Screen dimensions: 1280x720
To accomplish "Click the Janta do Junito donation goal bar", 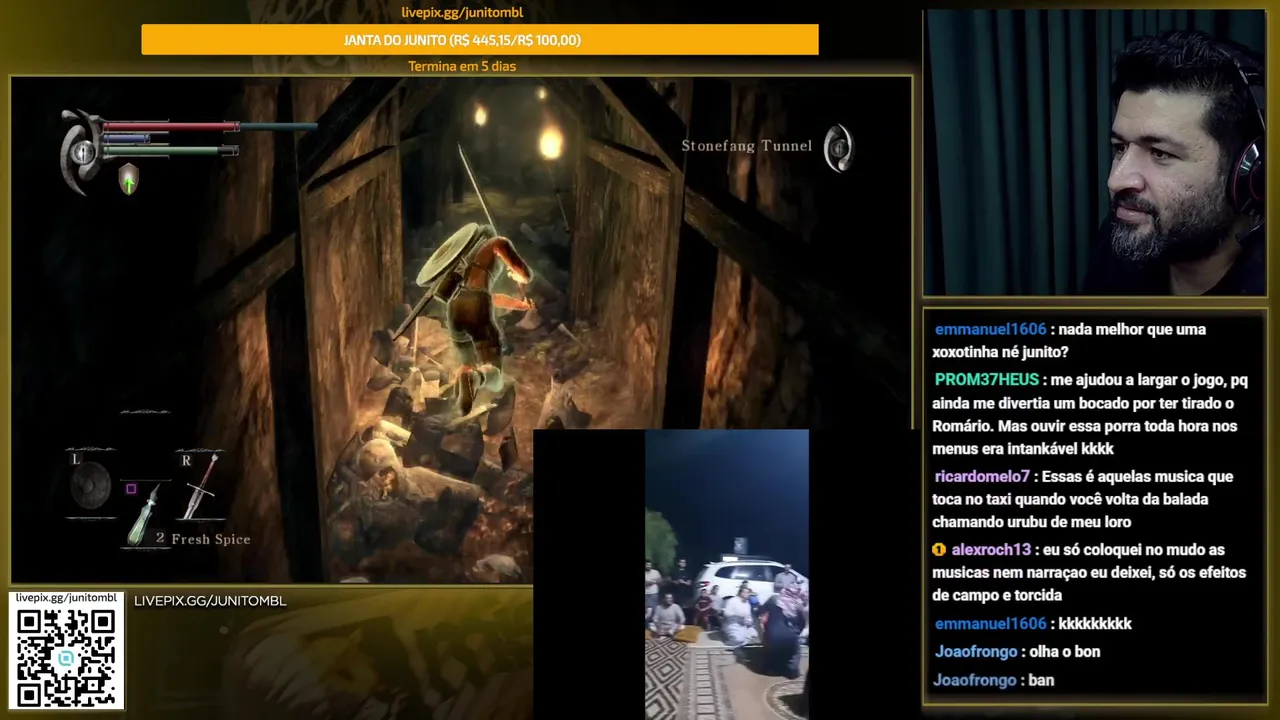I will coord(480,40).
